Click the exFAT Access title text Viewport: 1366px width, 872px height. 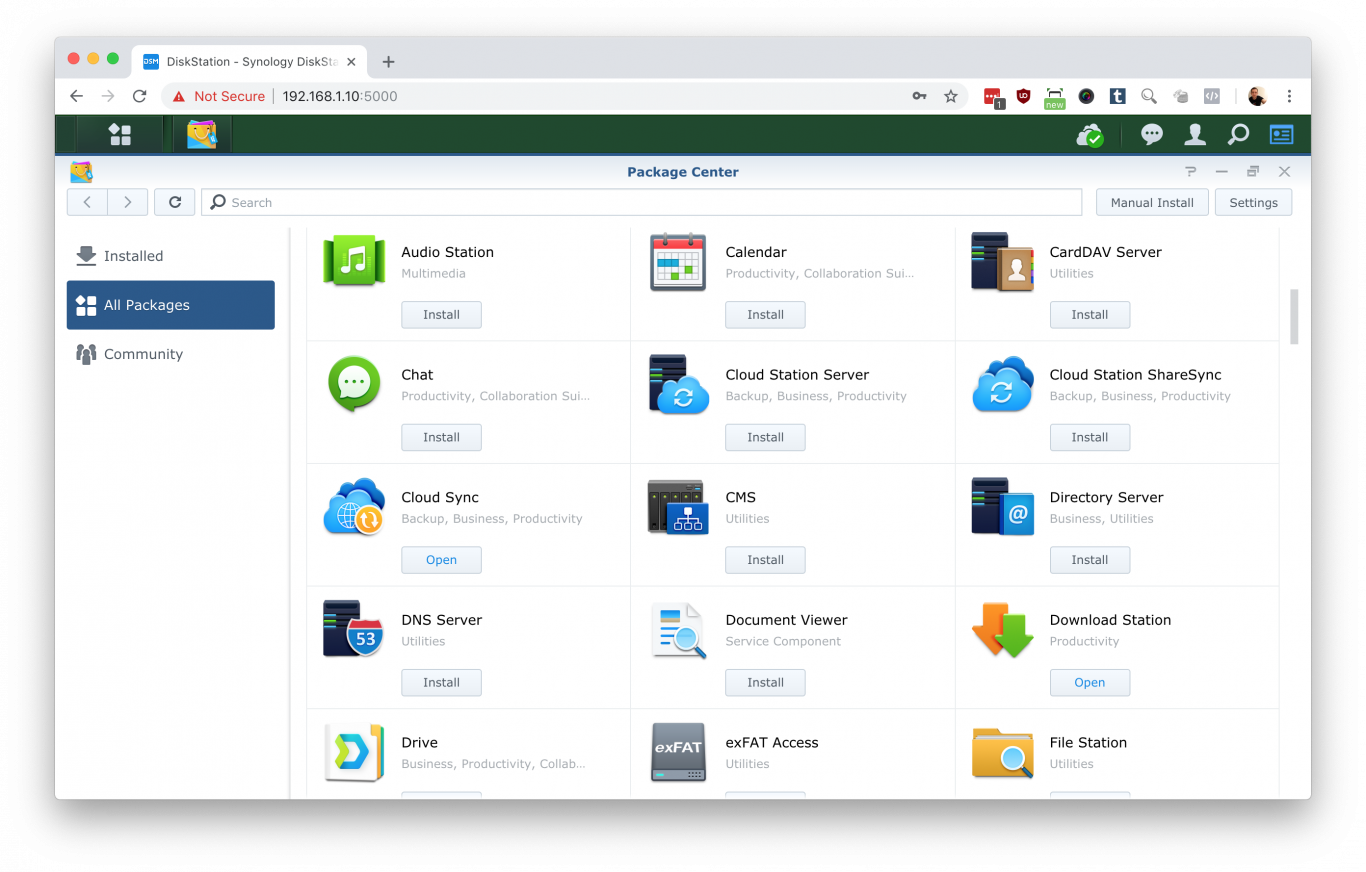click(772, 742)
